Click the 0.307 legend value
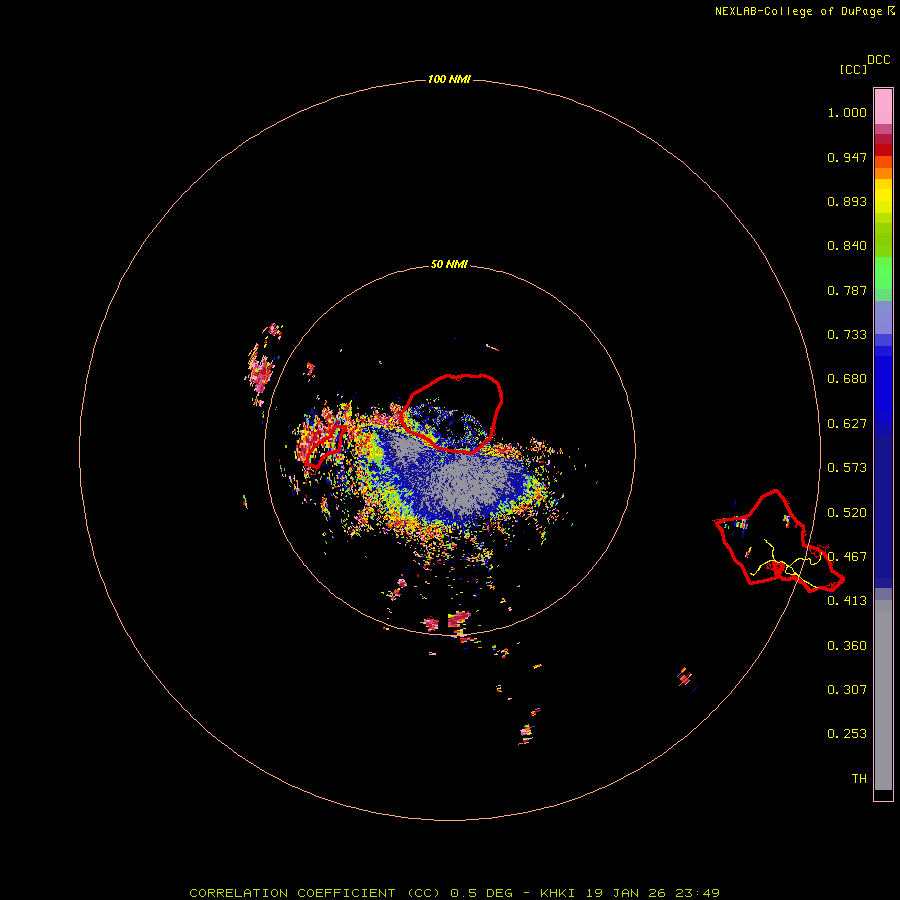This screenshot has width=900, height=900. tap(847, 690)
